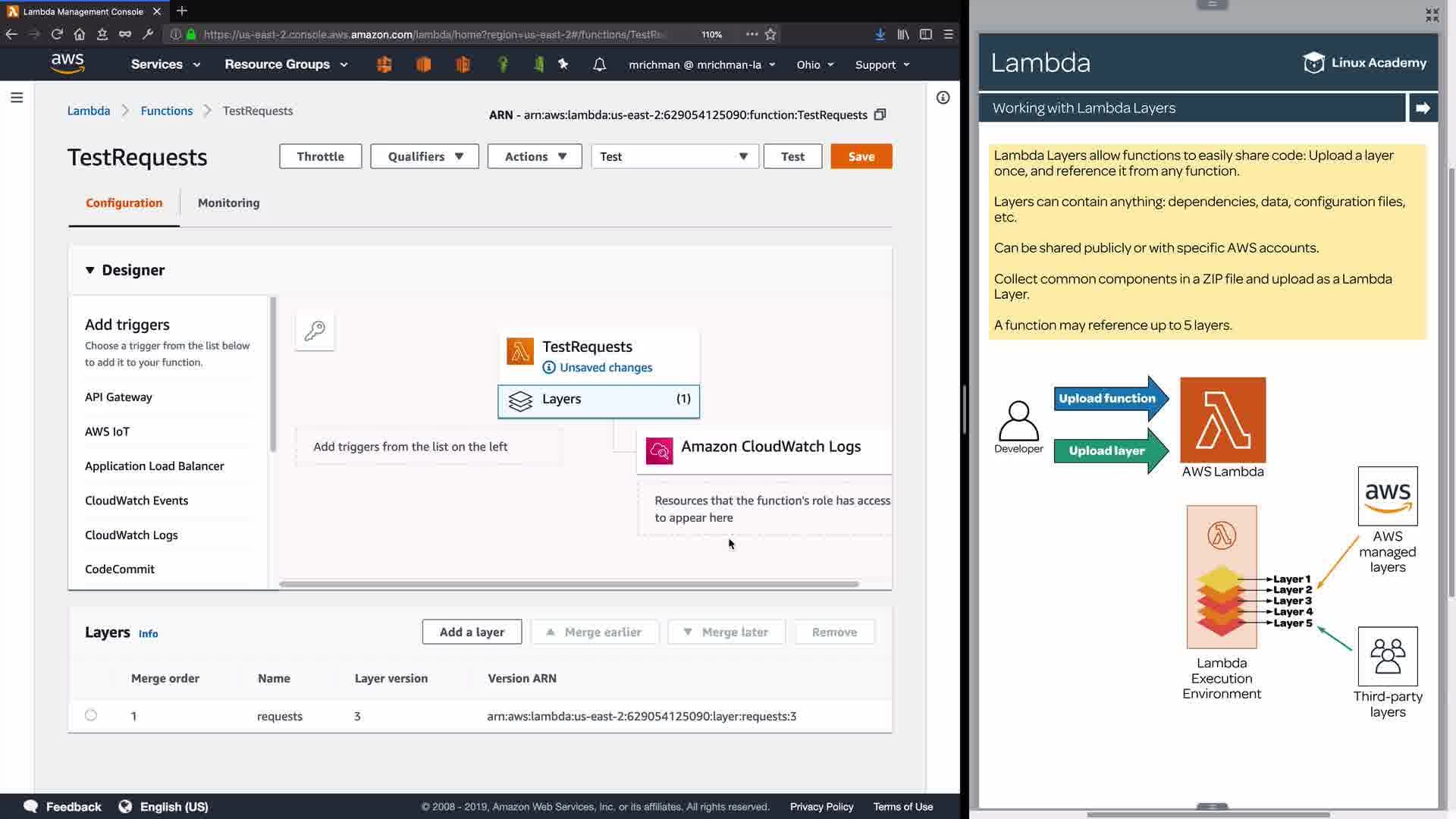Click the key permissions icon in Designer

[315, 331]
